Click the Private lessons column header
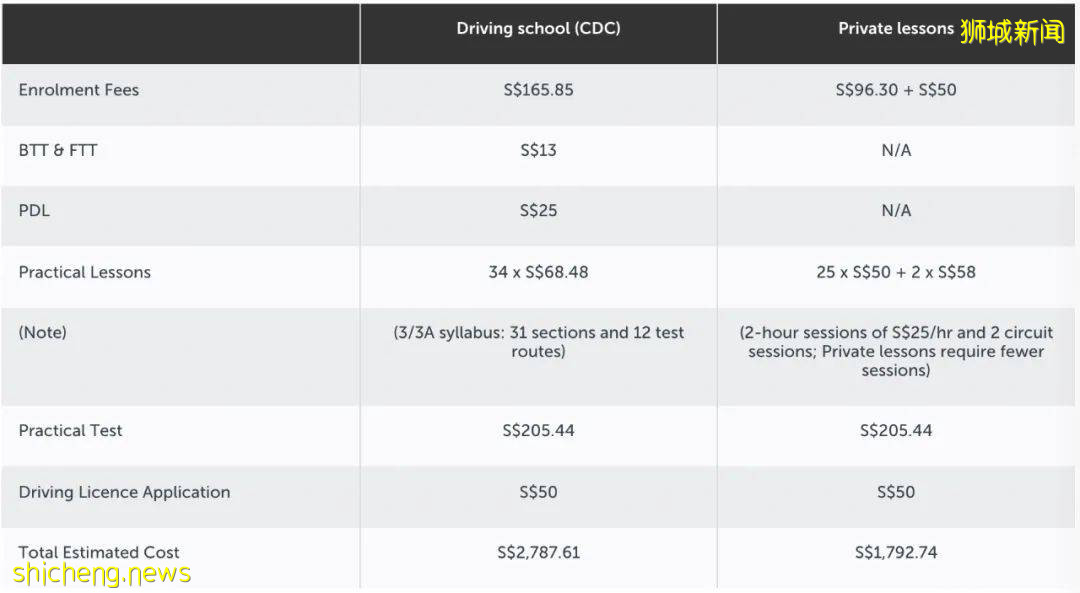The image size is (1080, 593). (x=895, y=29)
